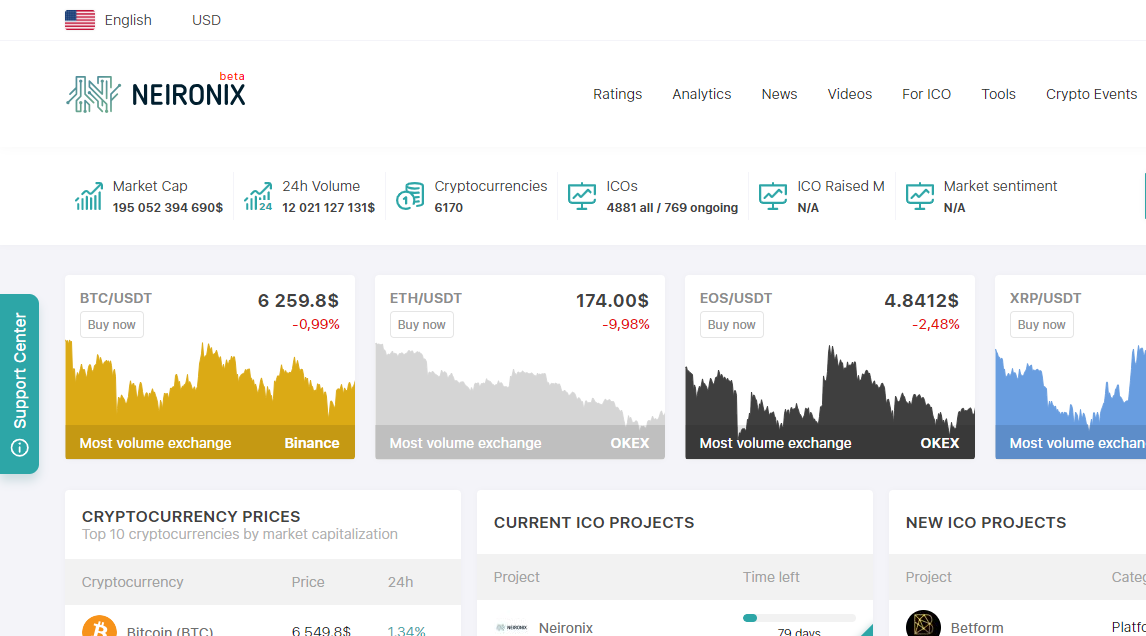The height and width of the screenshot is (636, 1146).
Task: Open the Tools navigation menu
Action: click(998, 94)
